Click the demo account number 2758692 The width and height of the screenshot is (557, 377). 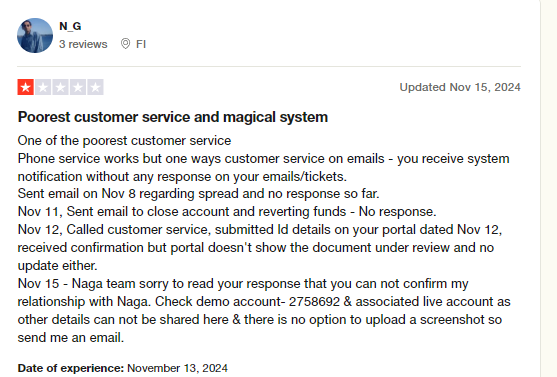pyautogui.click(x=314, y=301)
